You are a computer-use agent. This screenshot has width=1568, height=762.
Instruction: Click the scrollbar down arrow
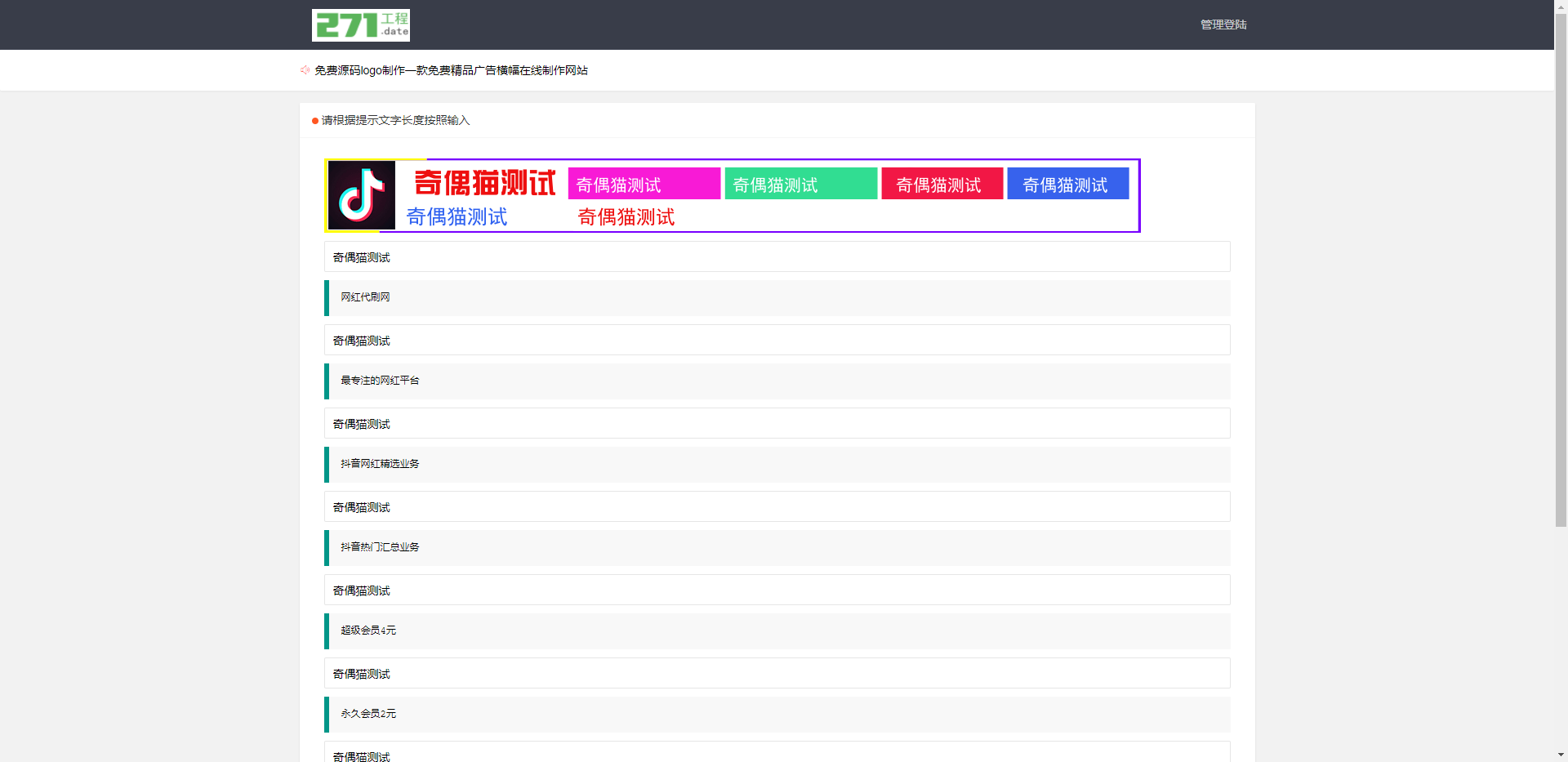1561,755
